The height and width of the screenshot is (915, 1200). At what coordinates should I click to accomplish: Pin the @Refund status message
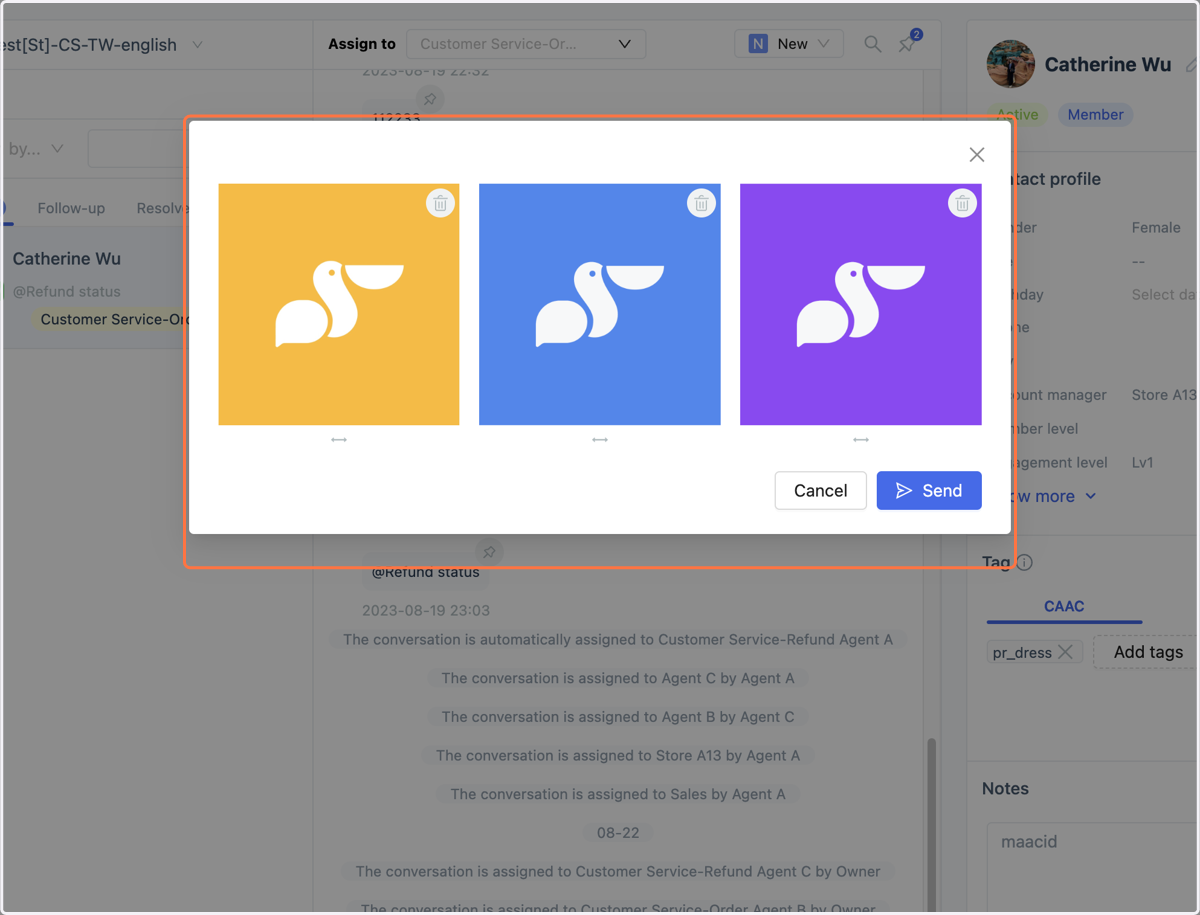[x=489, y=552]
